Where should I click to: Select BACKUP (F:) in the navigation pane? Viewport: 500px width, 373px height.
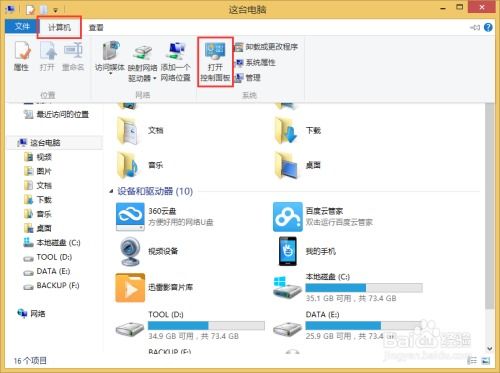(51, 286)
